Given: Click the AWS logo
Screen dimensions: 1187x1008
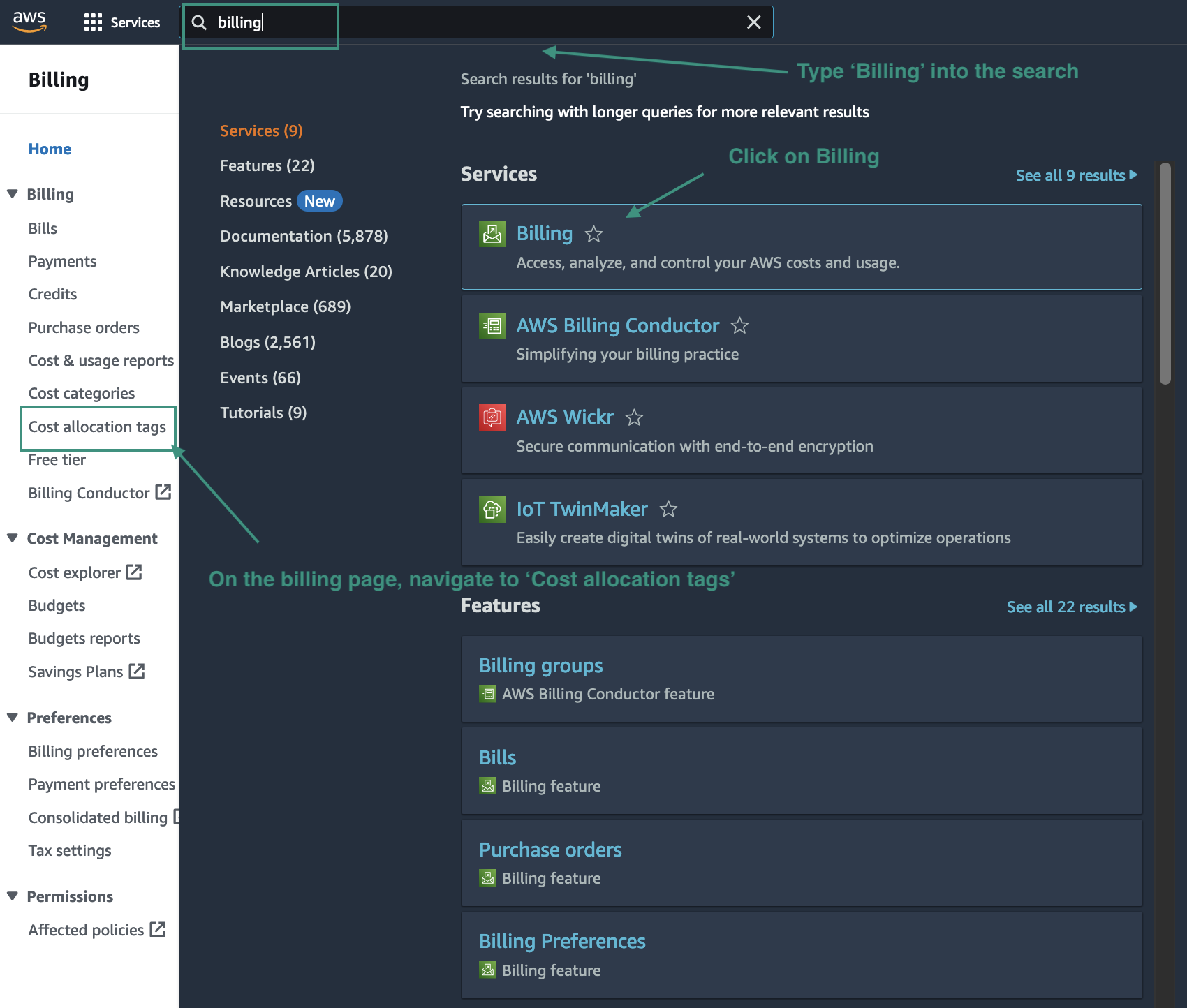Looking at the screenshot, I should (x=29, y=22).
